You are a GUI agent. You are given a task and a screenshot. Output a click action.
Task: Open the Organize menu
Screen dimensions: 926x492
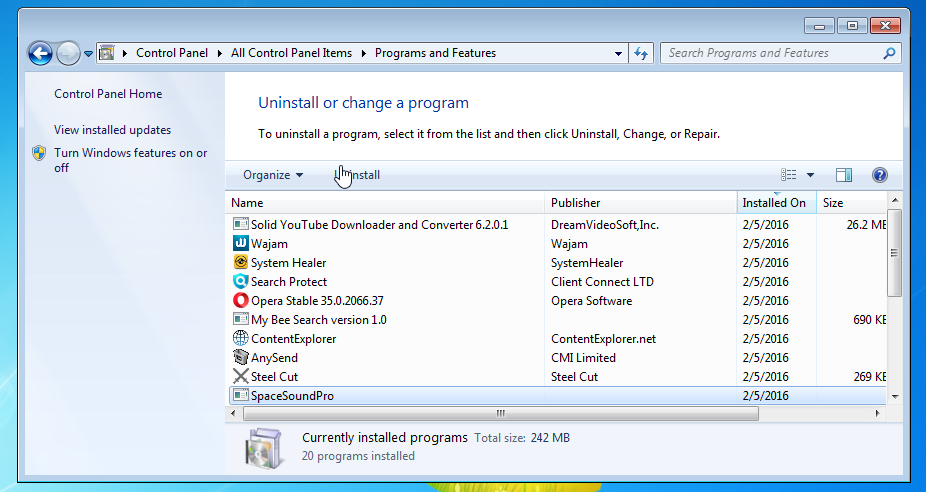(x=273, y=175)
